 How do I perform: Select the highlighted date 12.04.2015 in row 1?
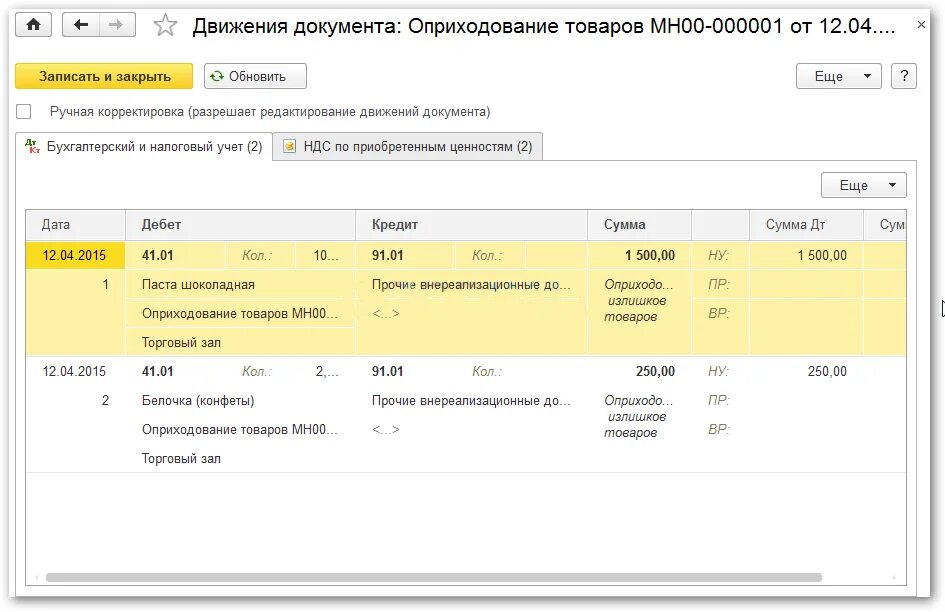click(75, 256)
